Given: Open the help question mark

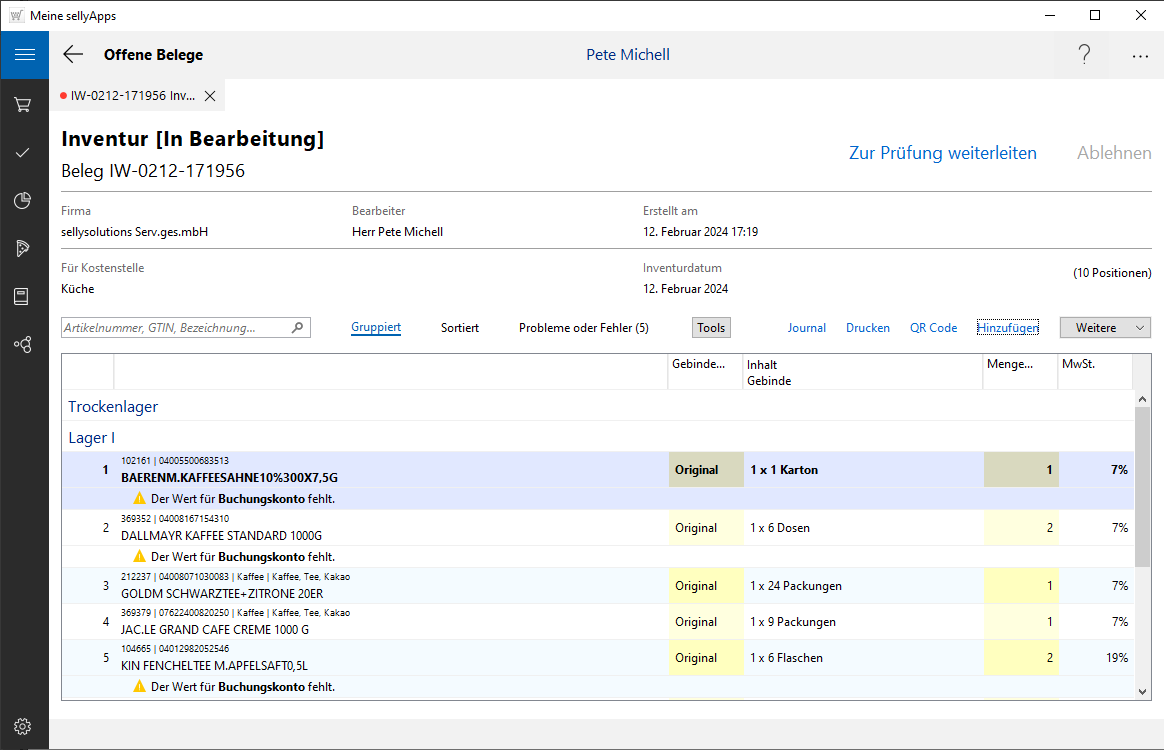Looking at the screenshot, I should (x=1084, y=55).
